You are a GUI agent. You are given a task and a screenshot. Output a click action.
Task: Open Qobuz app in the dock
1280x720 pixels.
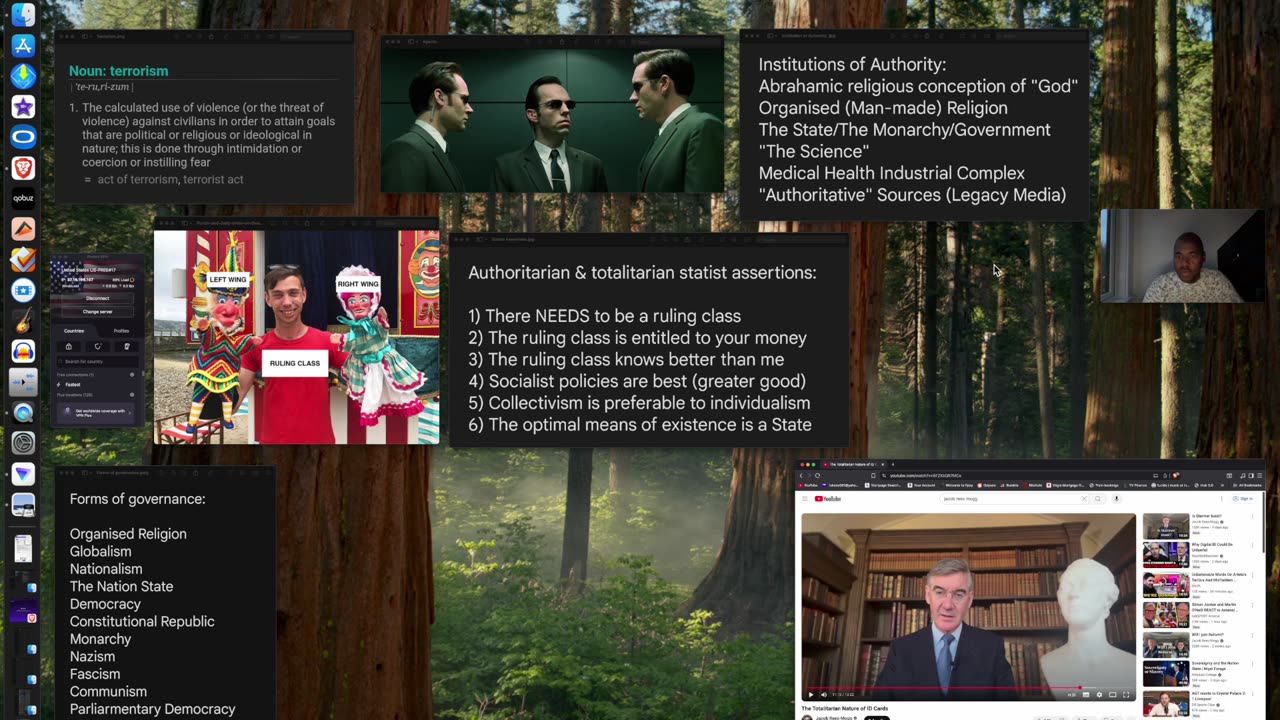click(x=22, y=198)
